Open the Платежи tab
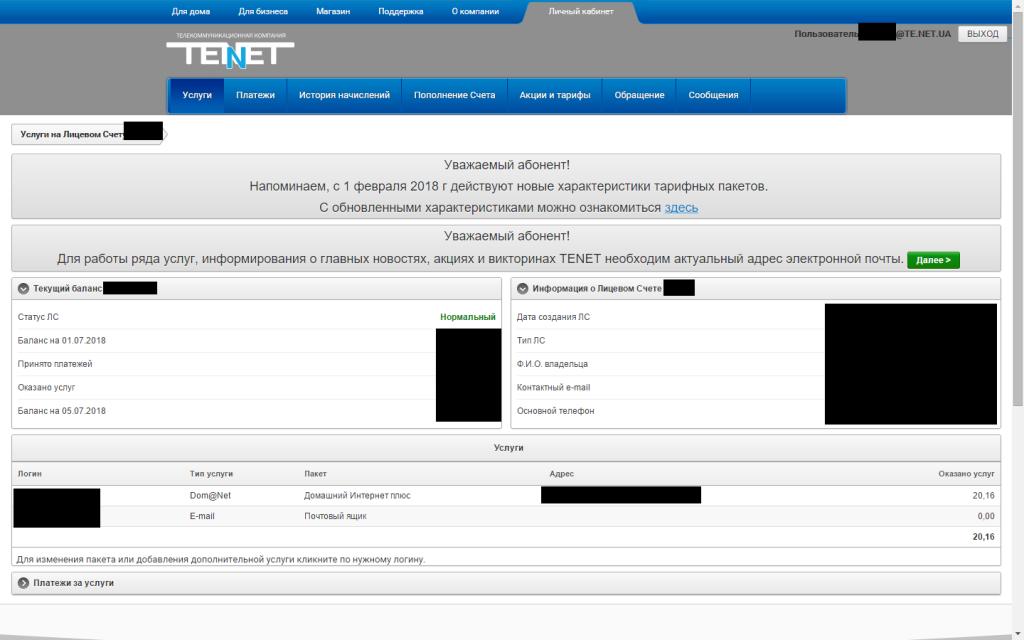The width and height of the screenshot is (1024, 640). [255, 95]
